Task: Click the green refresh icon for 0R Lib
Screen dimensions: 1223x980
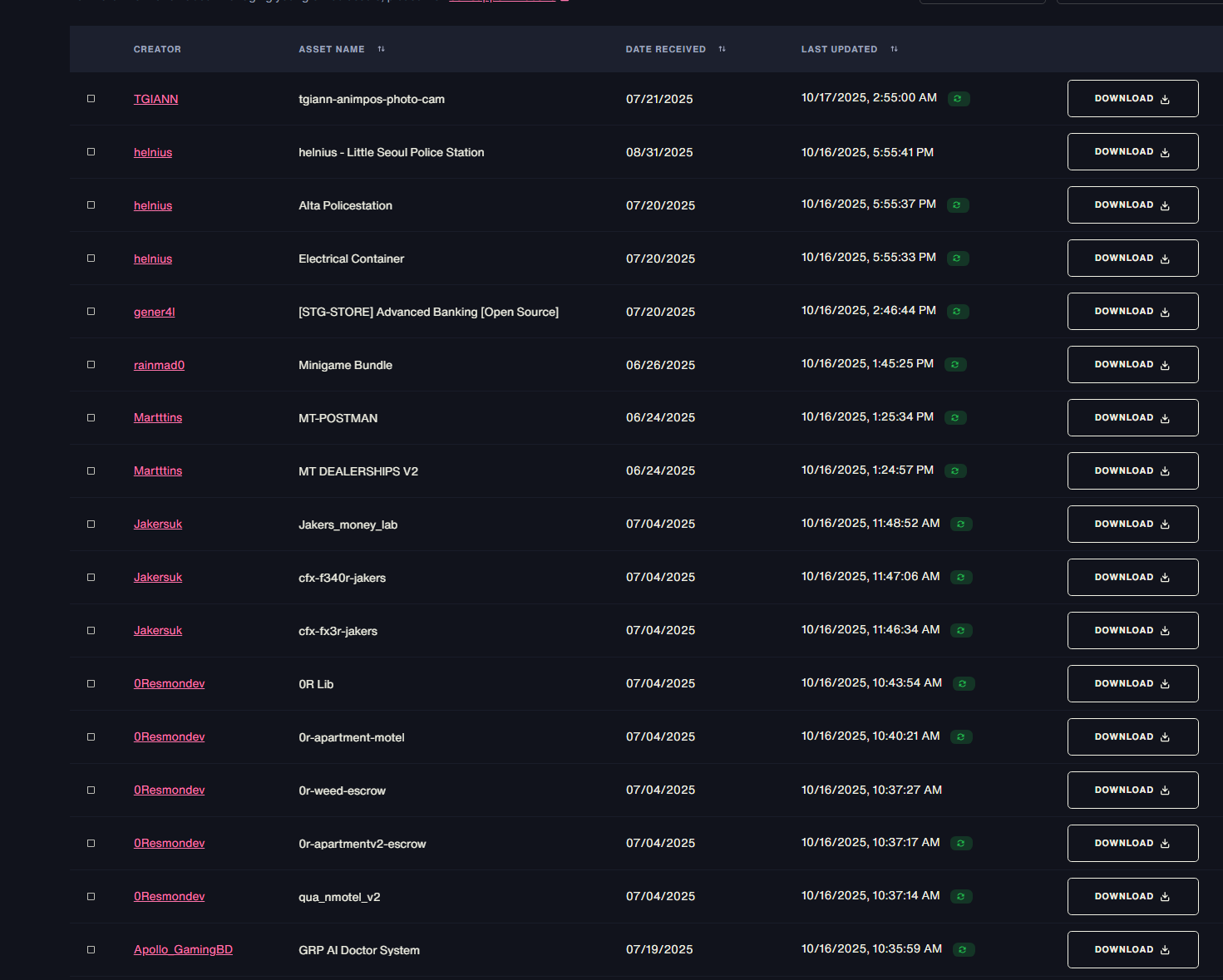Action: coord(964,684)
